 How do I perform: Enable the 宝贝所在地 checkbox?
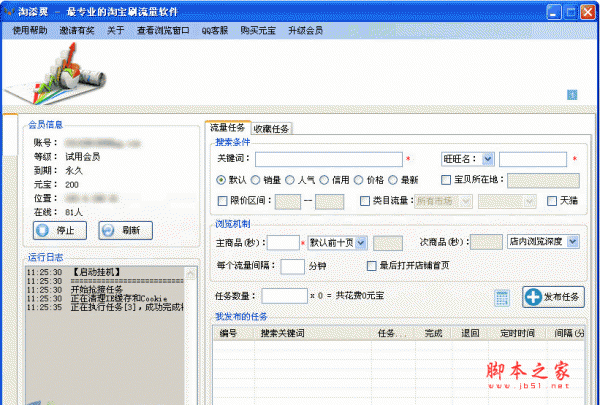click(x=446, y=180)
